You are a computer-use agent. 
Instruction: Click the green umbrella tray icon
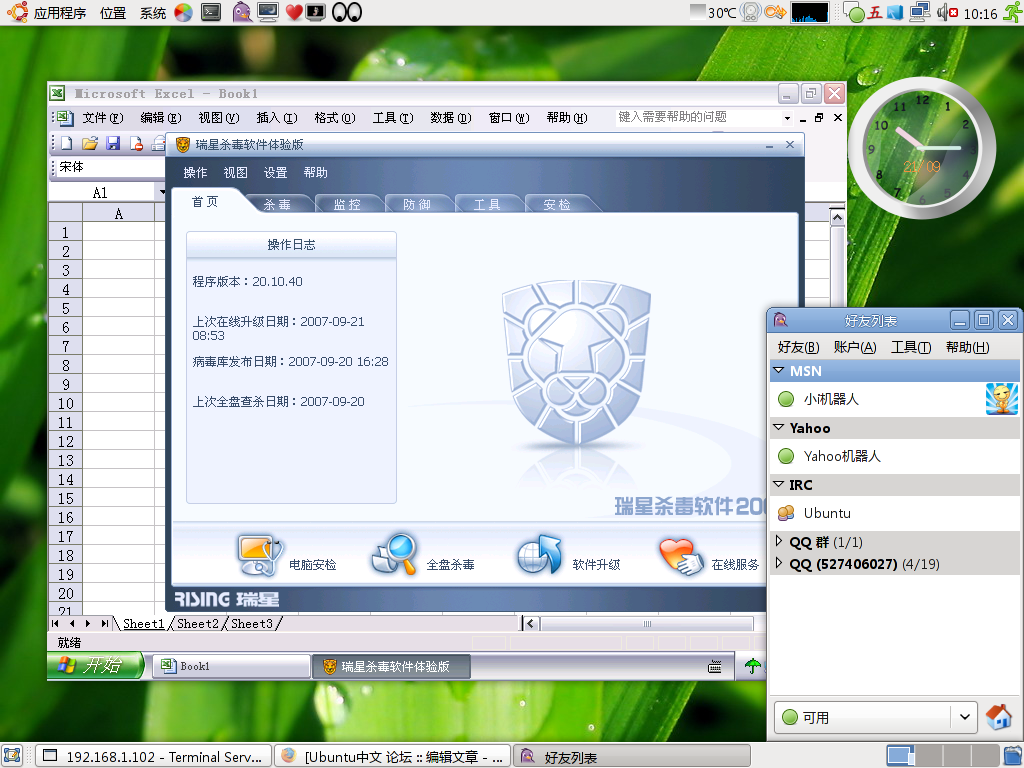point(753,666)
